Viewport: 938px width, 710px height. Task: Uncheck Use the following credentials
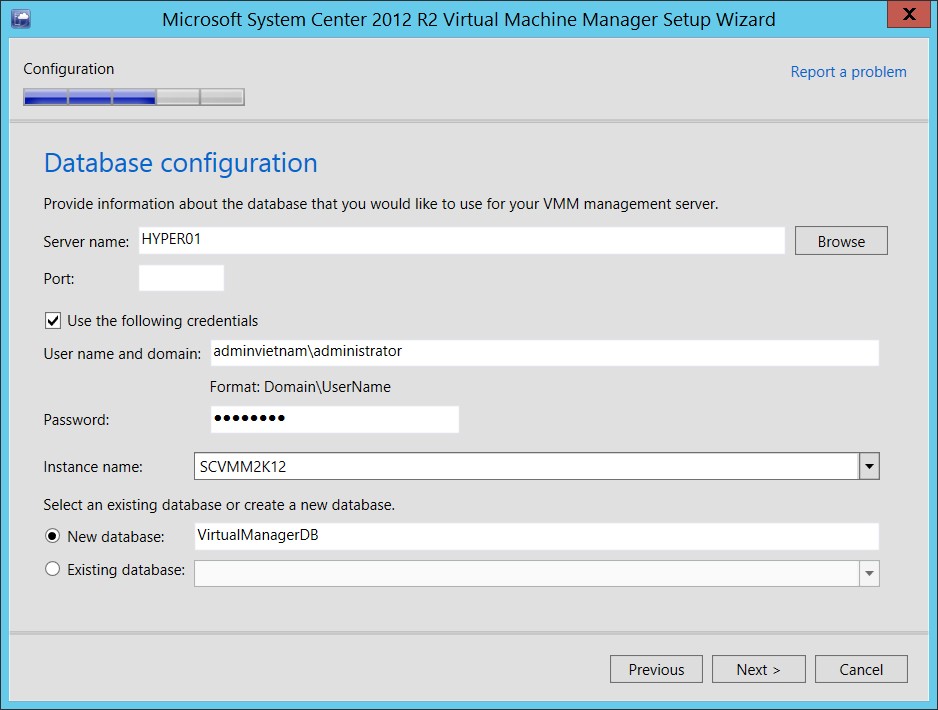53,321
